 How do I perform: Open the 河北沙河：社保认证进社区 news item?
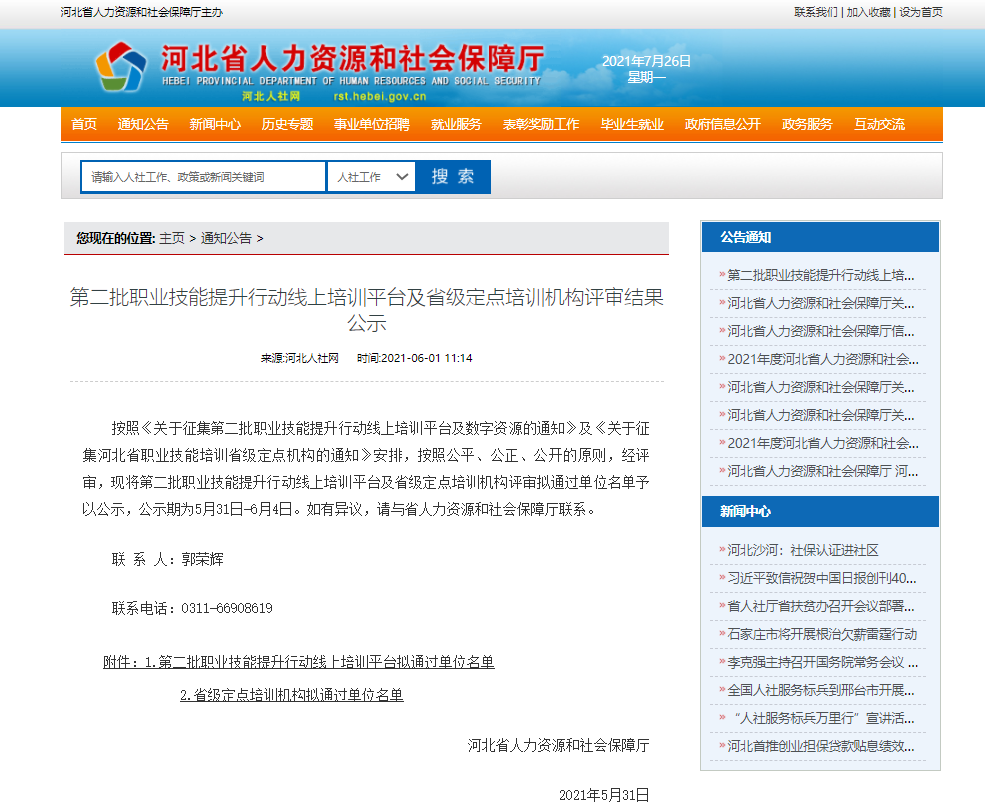[803, 550]
